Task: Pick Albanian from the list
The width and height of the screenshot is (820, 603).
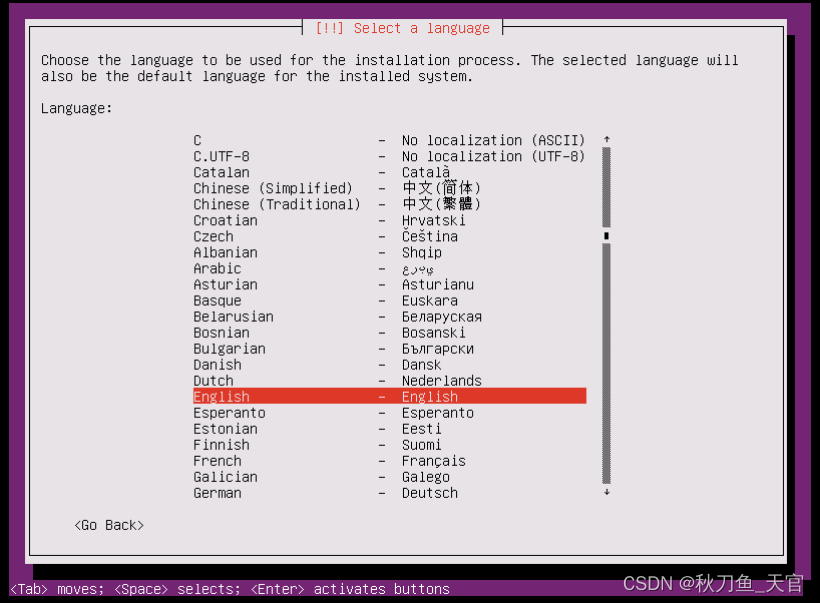Action: point(390,253)
